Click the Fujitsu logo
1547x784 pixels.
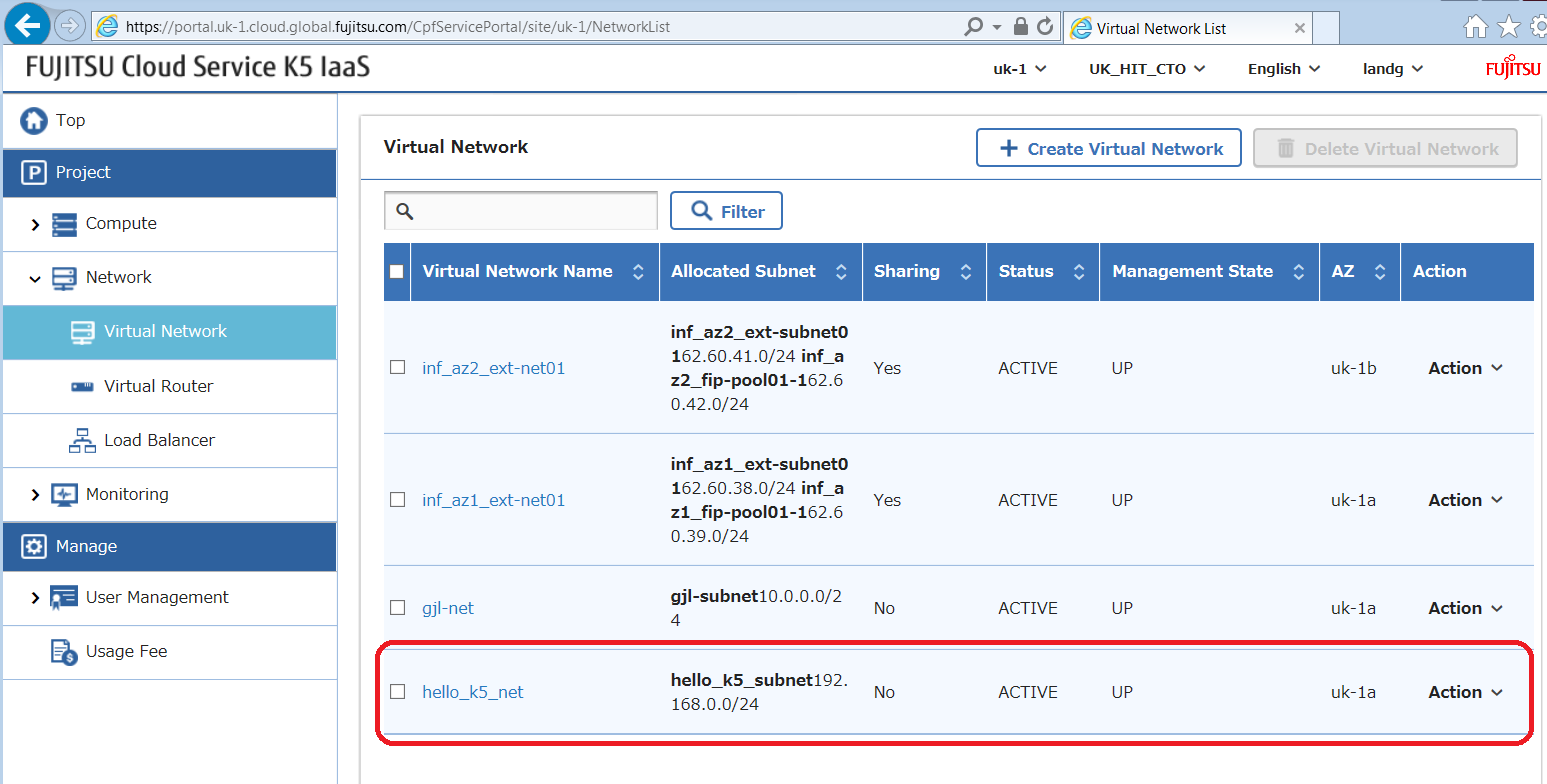coord(1513,69)
